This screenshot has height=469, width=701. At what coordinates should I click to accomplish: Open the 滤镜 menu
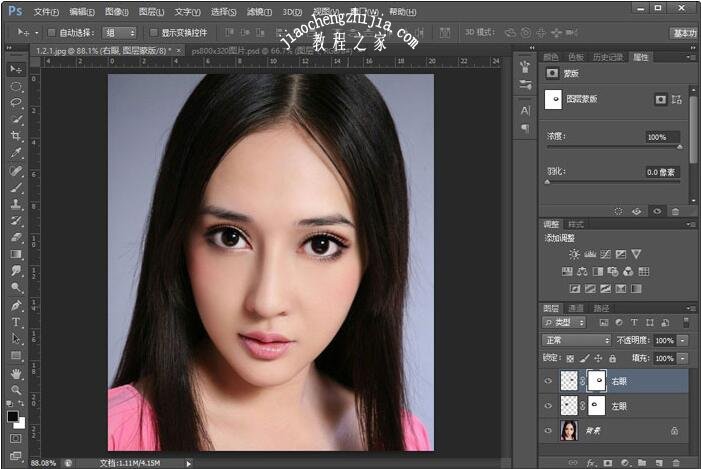pos(258,12)
